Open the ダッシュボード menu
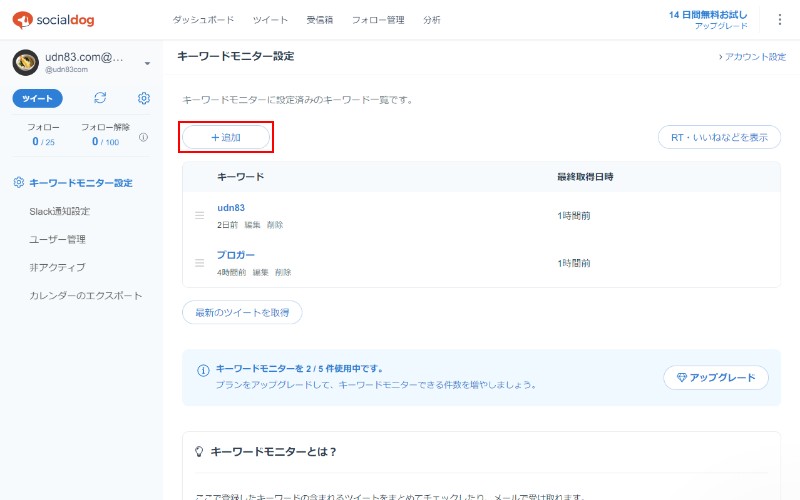Viewport: 800px width, 500px height. (x=203, y=20)
